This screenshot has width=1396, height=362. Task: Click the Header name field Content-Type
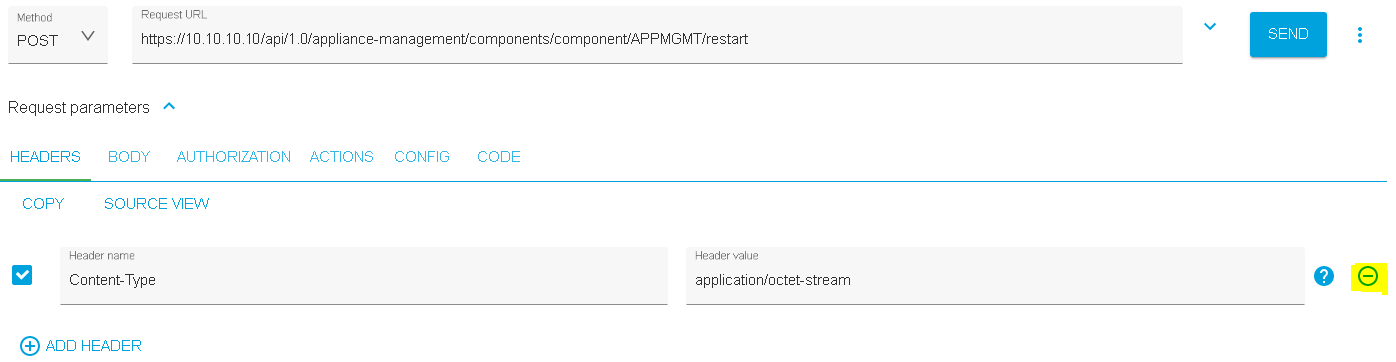tap(364, 275)
